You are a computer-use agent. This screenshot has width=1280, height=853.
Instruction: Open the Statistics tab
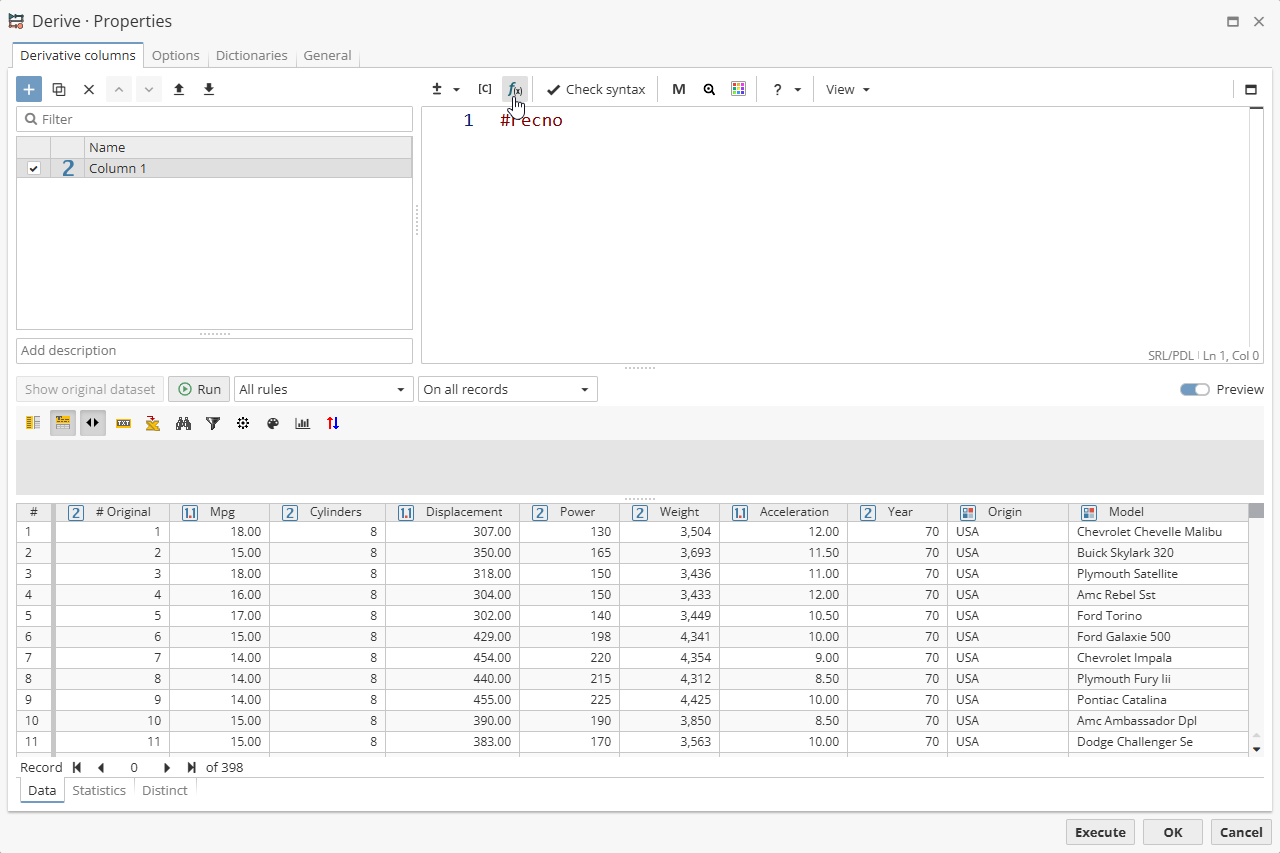(99, 790)
